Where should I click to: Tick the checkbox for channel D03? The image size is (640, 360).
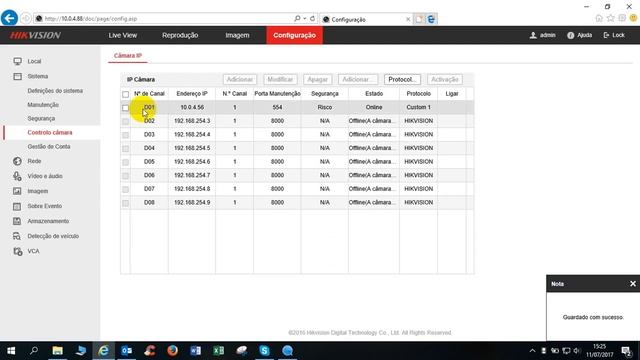(125, 135)
